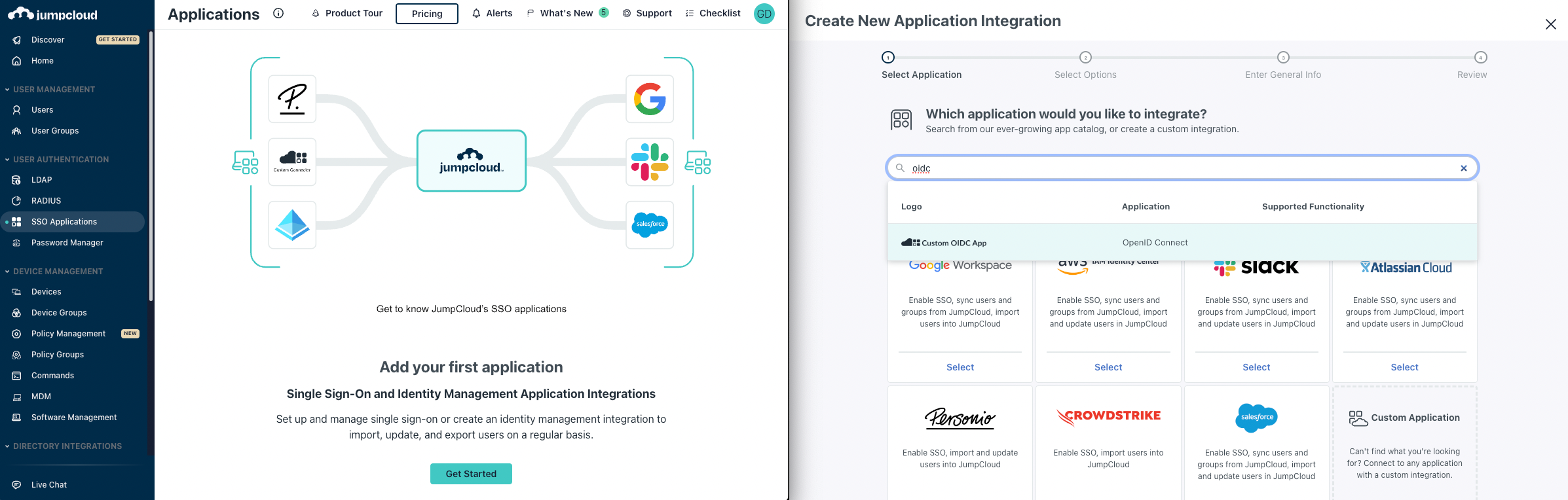Select the Slack application

1256,368
